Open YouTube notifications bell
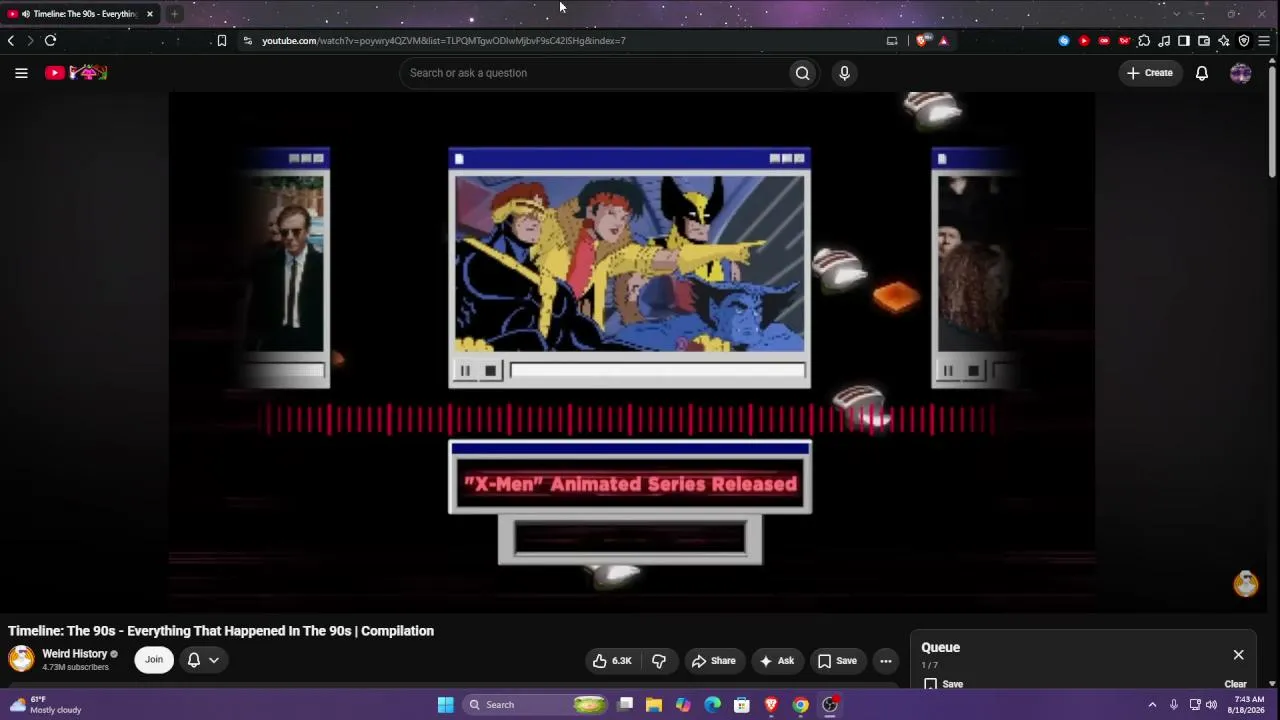The image size is (1280, 720). (x=1202, y=73)
